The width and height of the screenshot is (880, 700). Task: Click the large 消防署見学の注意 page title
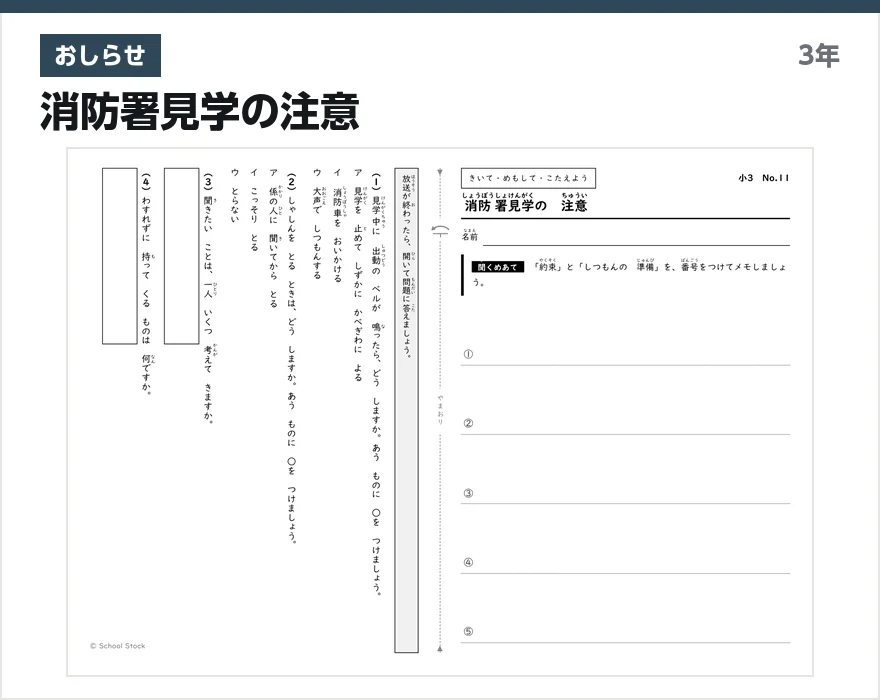(x=199, y=112)
